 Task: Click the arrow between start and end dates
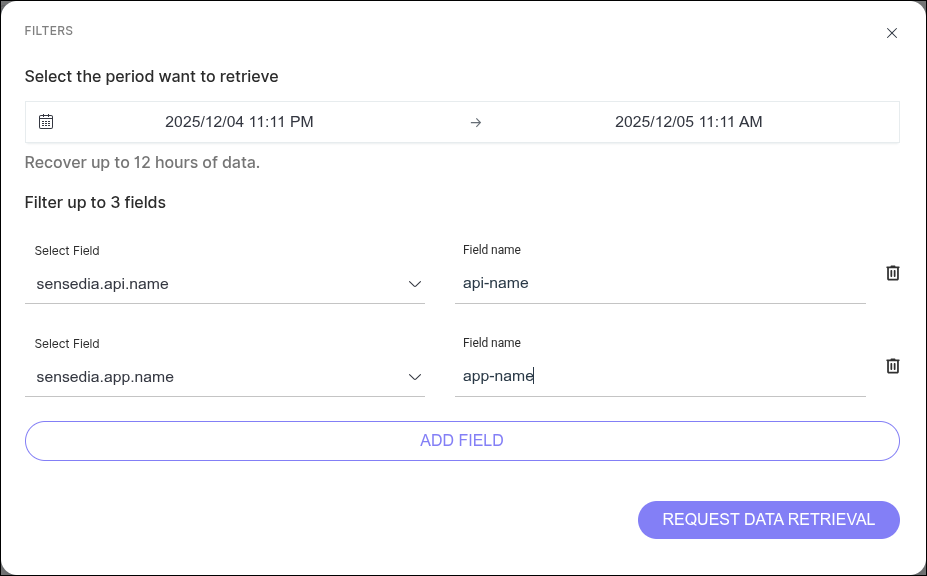click(476, 122)
